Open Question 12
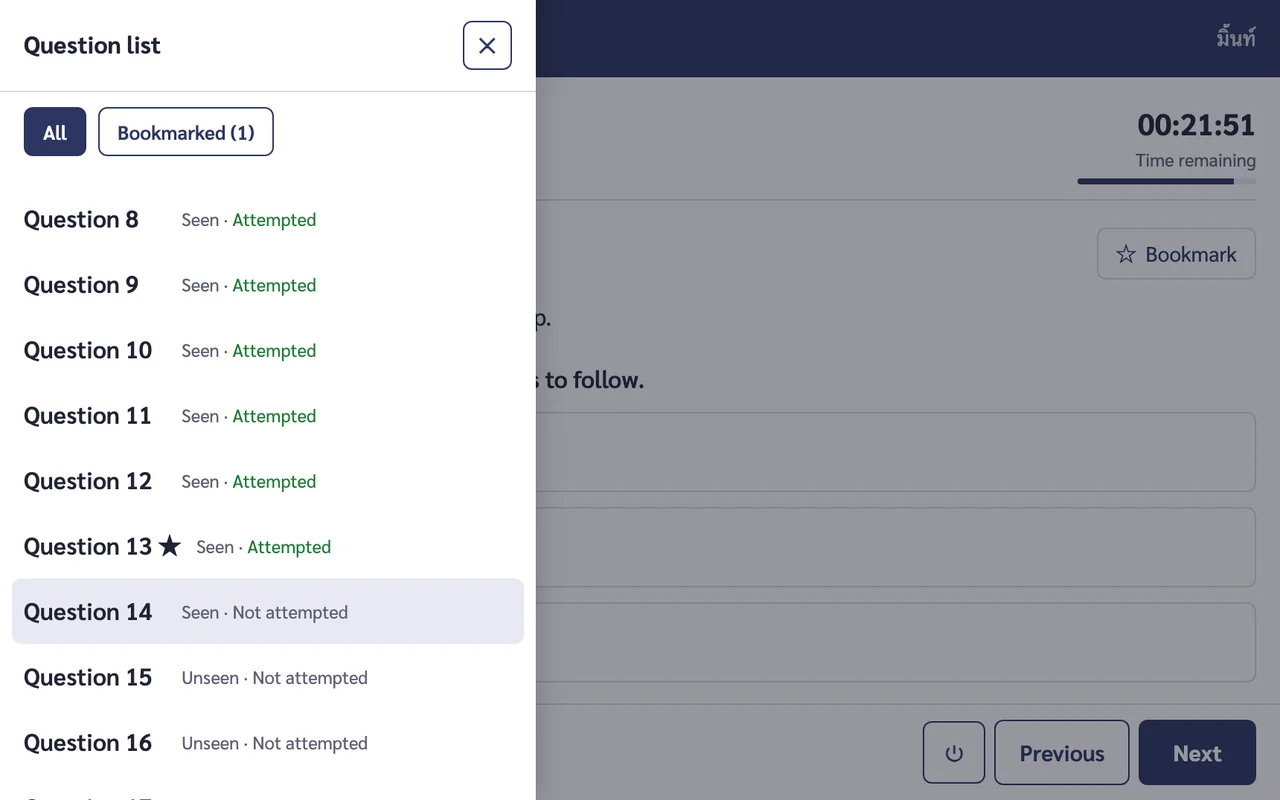The image size is (1280, 800). coord(268,481)
